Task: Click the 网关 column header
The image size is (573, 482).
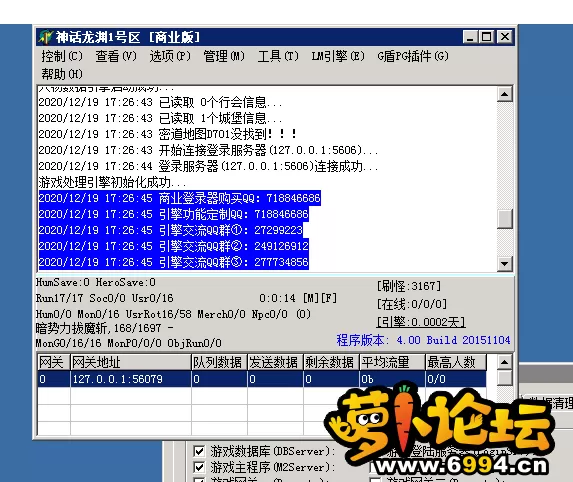Action: [x=54, y=362]
